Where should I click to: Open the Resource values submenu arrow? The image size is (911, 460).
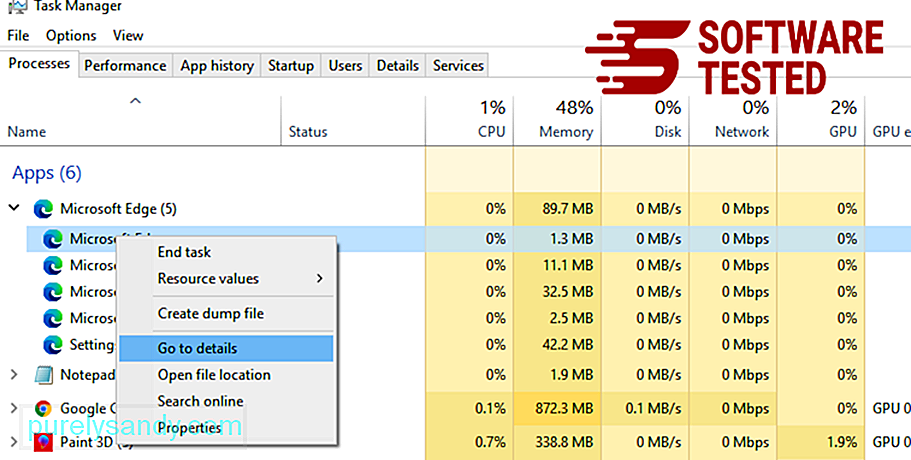coord(320,279)
